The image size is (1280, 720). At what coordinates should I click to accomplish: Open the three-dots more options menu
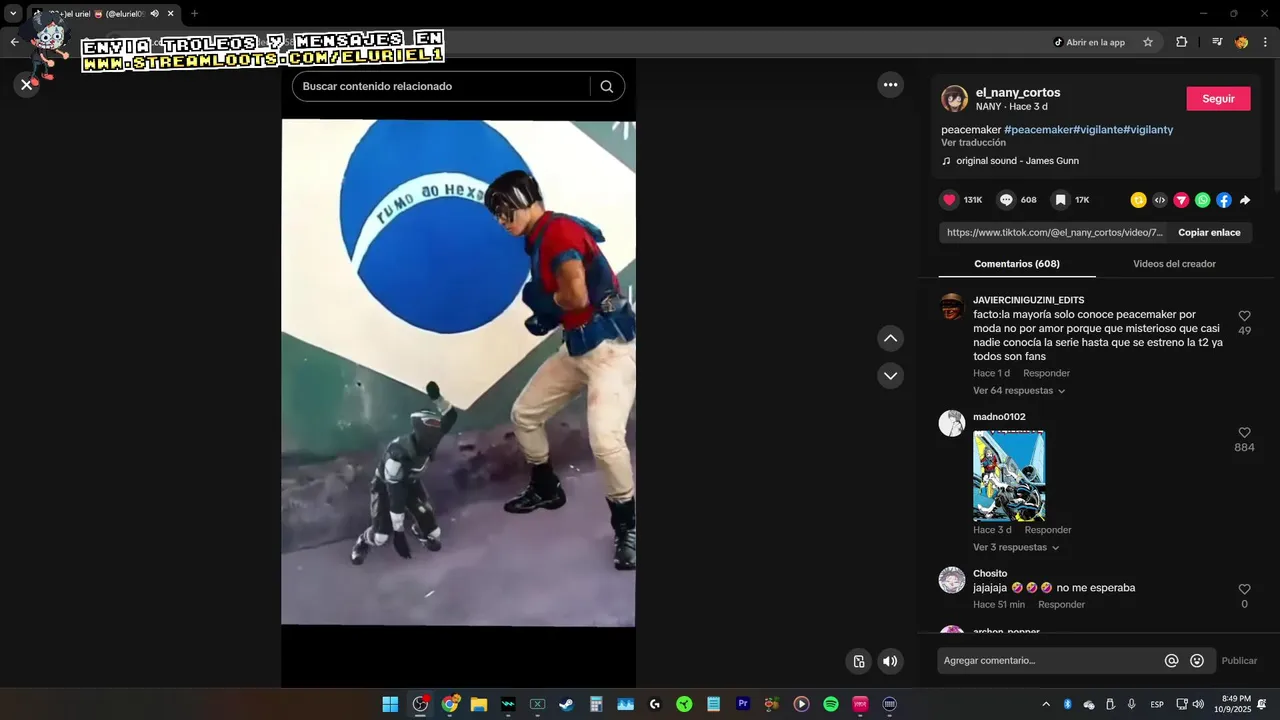coord(891,85)
